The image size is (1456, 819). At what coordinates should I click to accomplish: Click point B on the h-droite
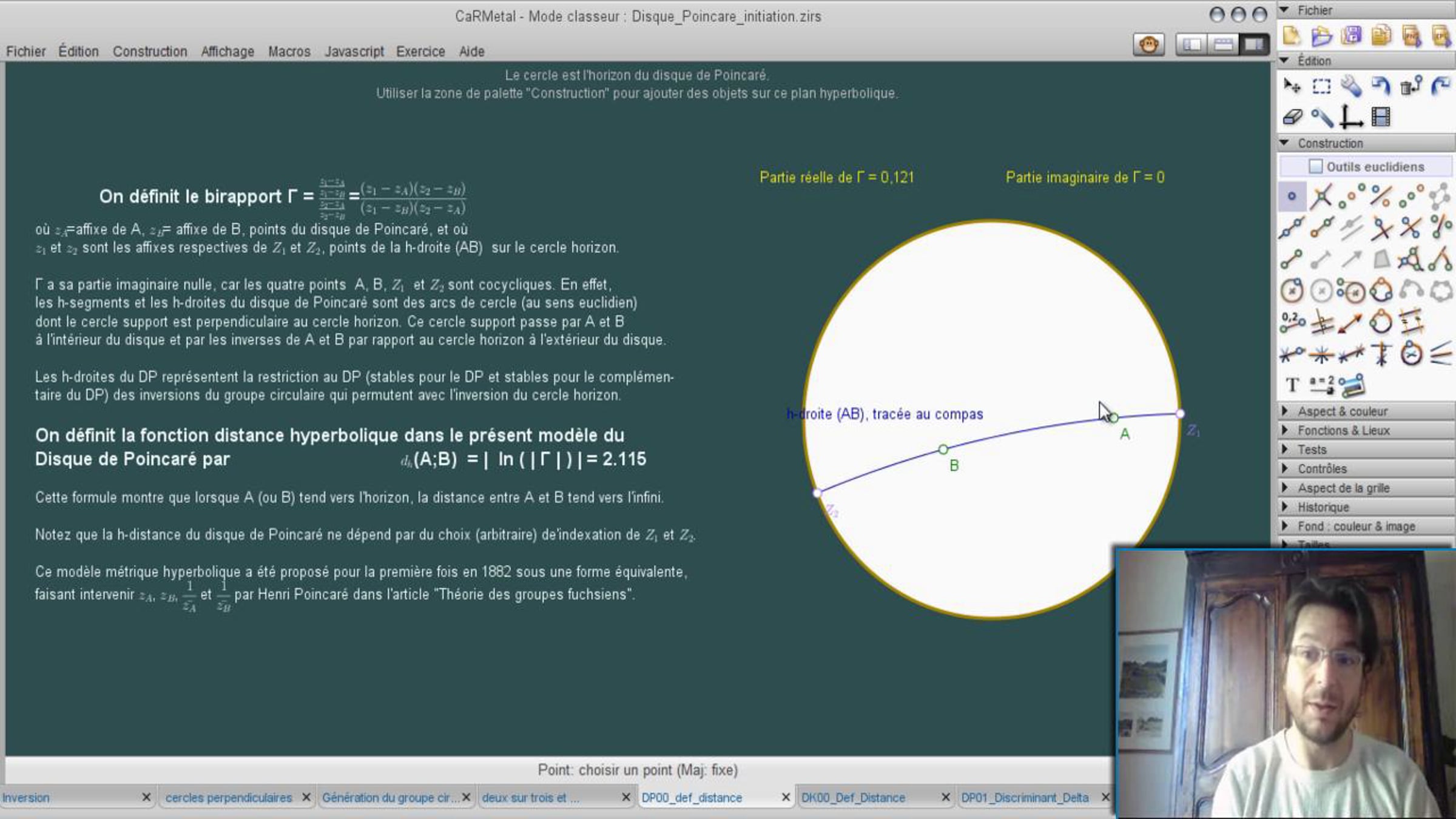click(943, 450)
